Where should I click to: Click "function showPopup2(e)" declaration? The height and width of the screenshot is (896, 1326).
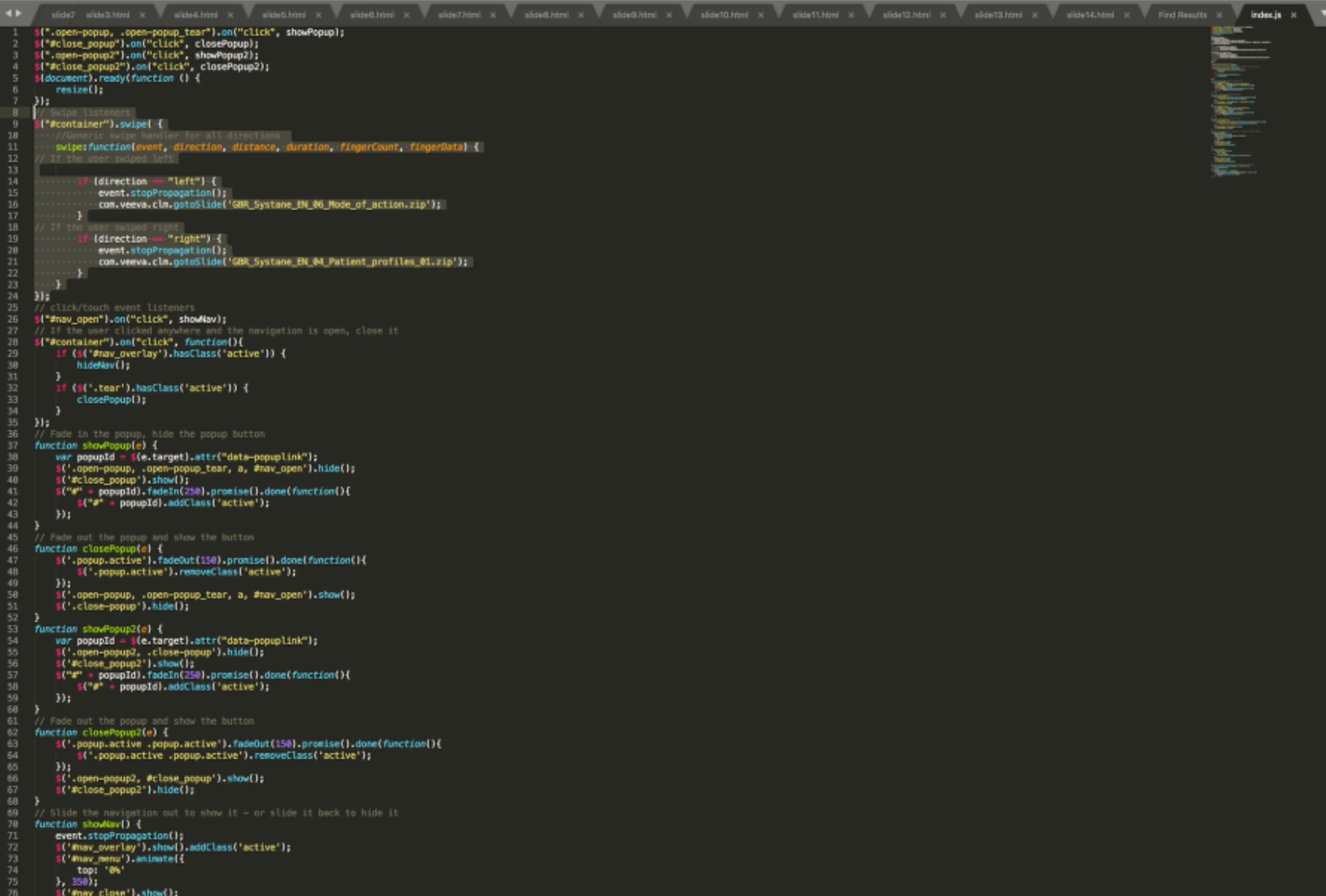tap(98, 629)
